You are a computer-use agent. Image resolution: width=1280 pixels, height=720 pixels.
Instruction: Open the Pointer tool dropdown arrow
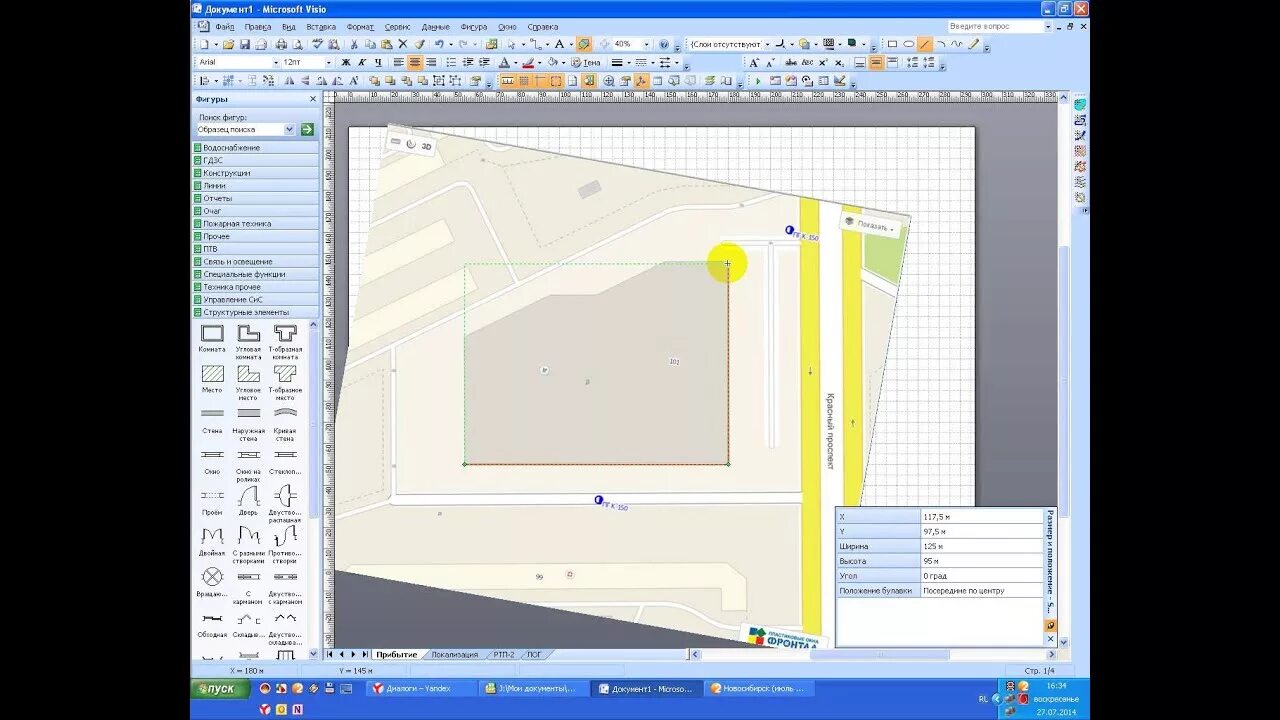pyautogui.click(x=524, y=44)
